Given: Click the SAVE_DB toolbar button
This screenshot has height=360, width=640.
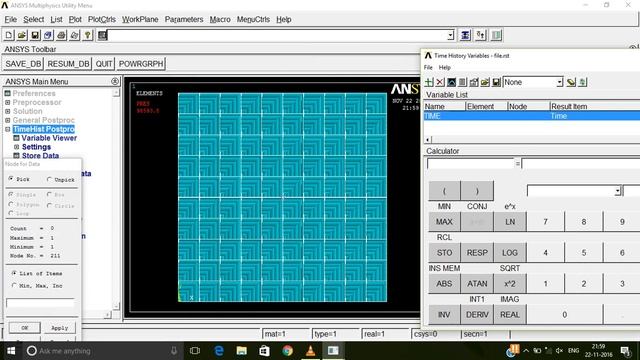Looking at the screenshot, I should pyautogui.click(x=23, y=64).
